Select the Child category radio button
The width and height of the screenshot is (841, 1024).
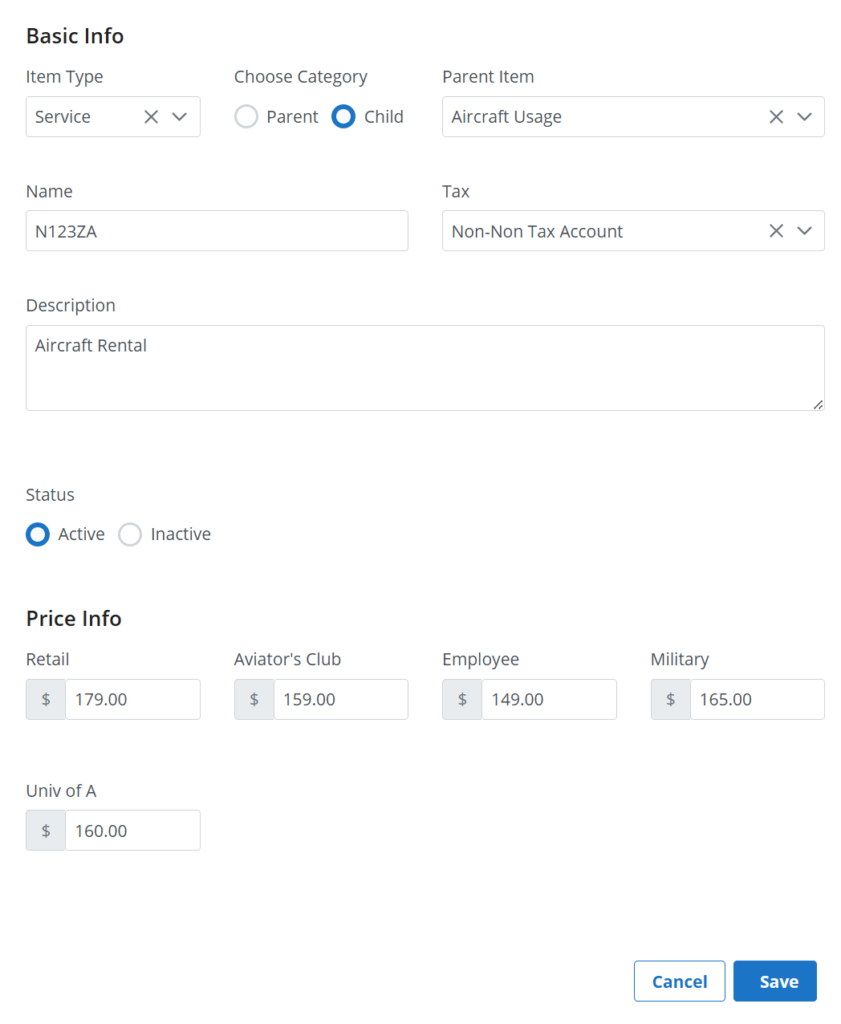pos(343,117)
